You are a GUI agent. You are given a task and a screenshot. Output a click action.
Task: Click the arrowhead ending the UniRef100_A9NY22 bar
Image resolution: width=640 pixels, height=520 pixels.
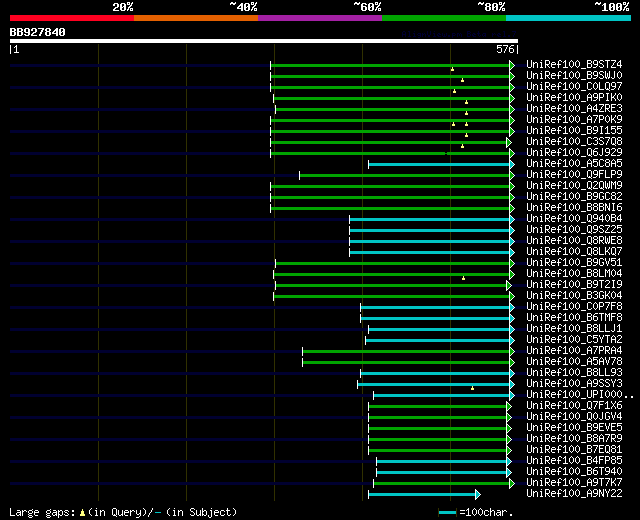pyautogui.click(x=478, y=495)
